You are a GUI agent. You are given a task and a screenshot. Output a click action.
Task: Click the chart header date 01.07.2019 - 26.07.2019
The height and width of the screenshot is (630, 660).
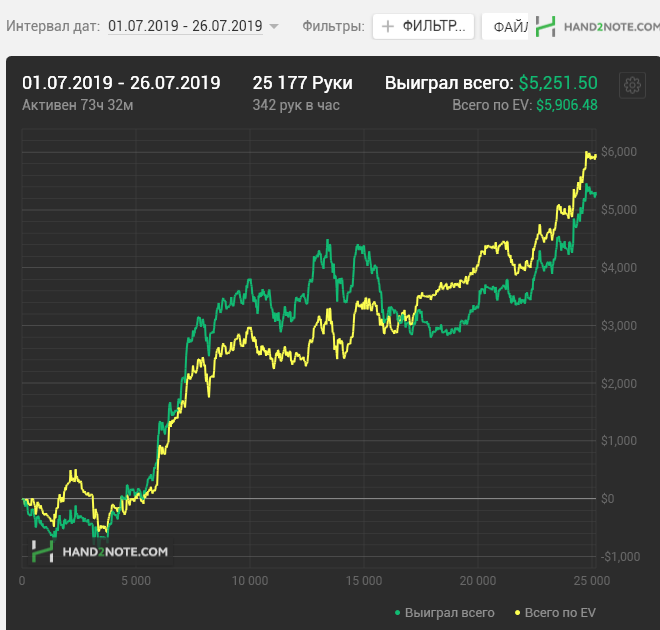(121, 83)
